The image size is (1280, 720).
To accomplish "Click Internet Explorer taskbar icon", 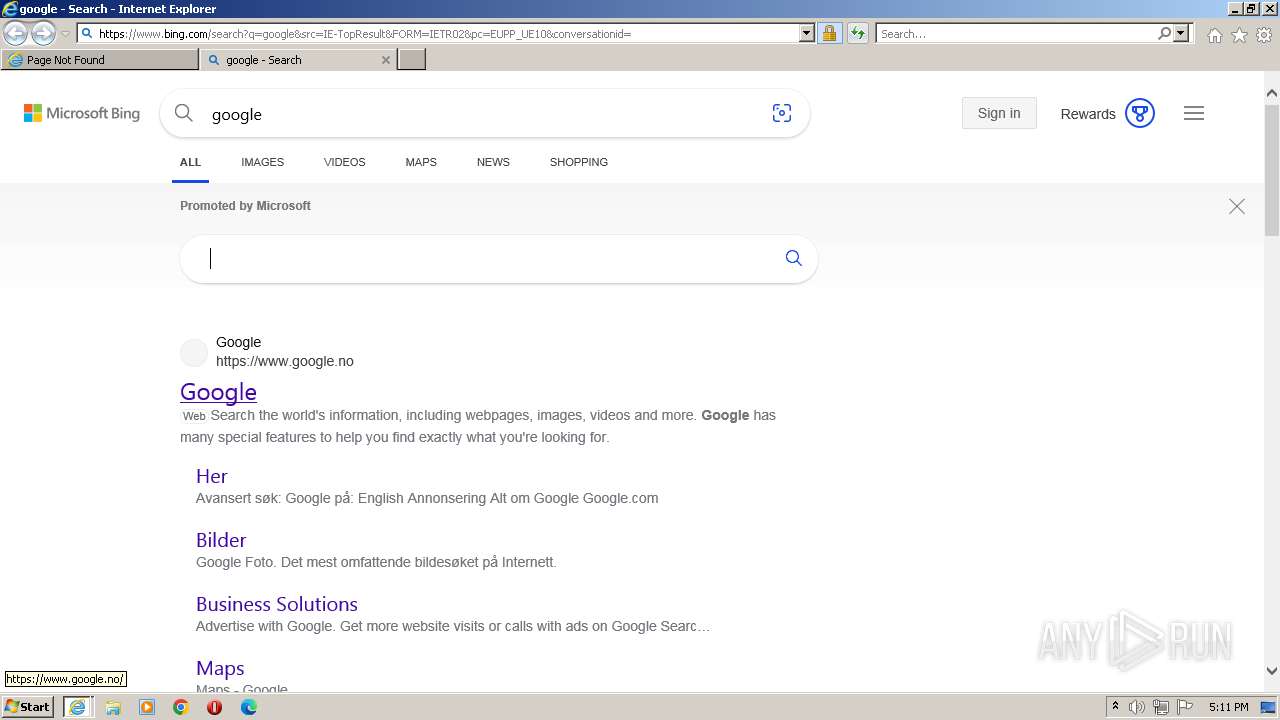I will 77,707.
